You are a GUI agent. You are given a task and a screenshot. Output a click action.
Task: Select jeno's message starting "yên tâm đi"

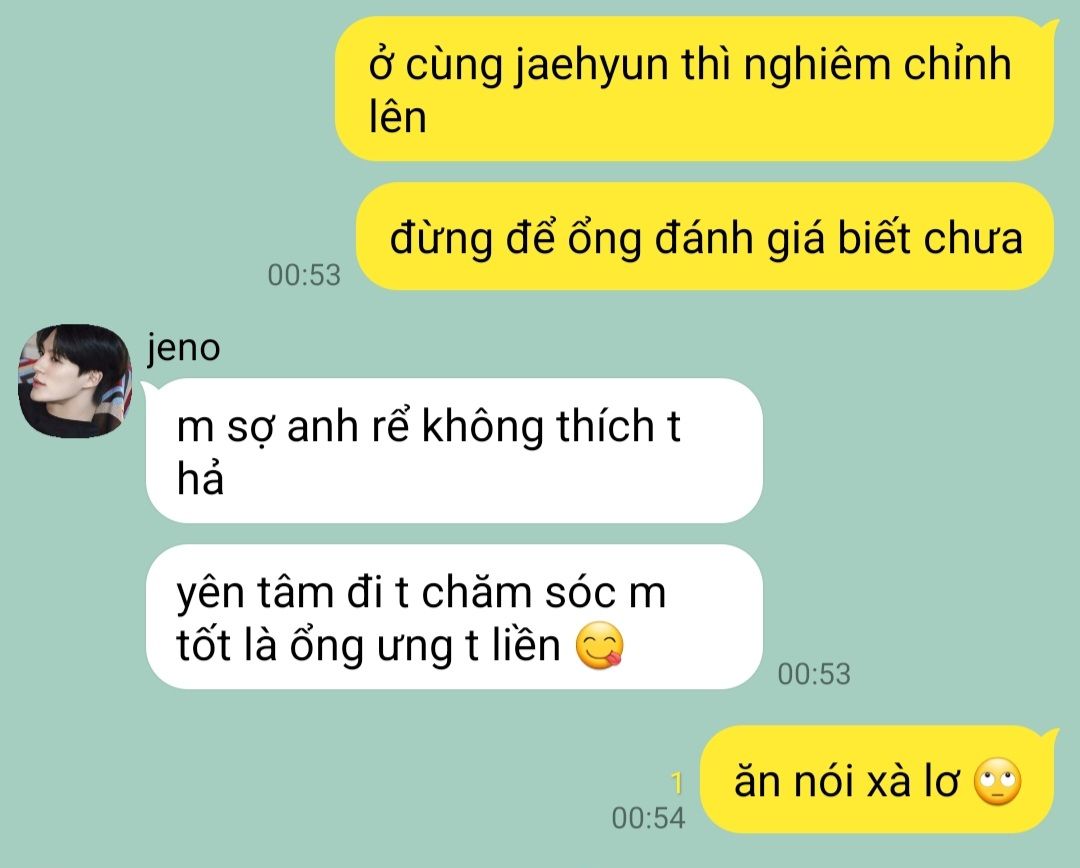coord(455,617)
